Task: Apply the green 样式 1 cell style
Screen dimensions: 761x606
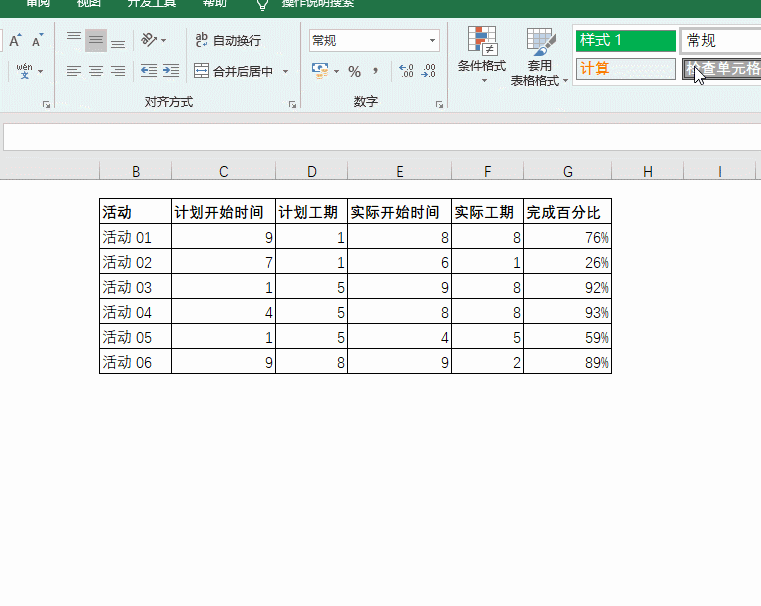Action: (626, 40)
